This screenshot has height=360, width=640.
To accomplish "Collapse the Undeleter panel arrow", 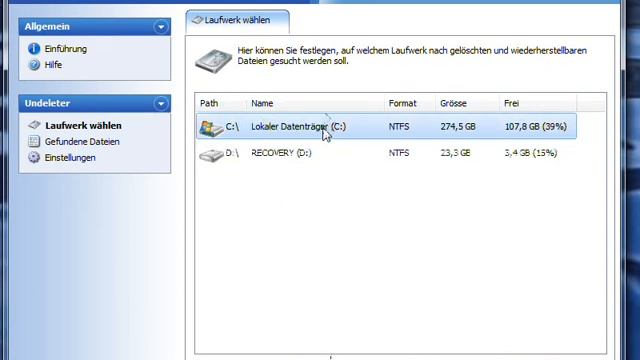I will click(161, 104).
